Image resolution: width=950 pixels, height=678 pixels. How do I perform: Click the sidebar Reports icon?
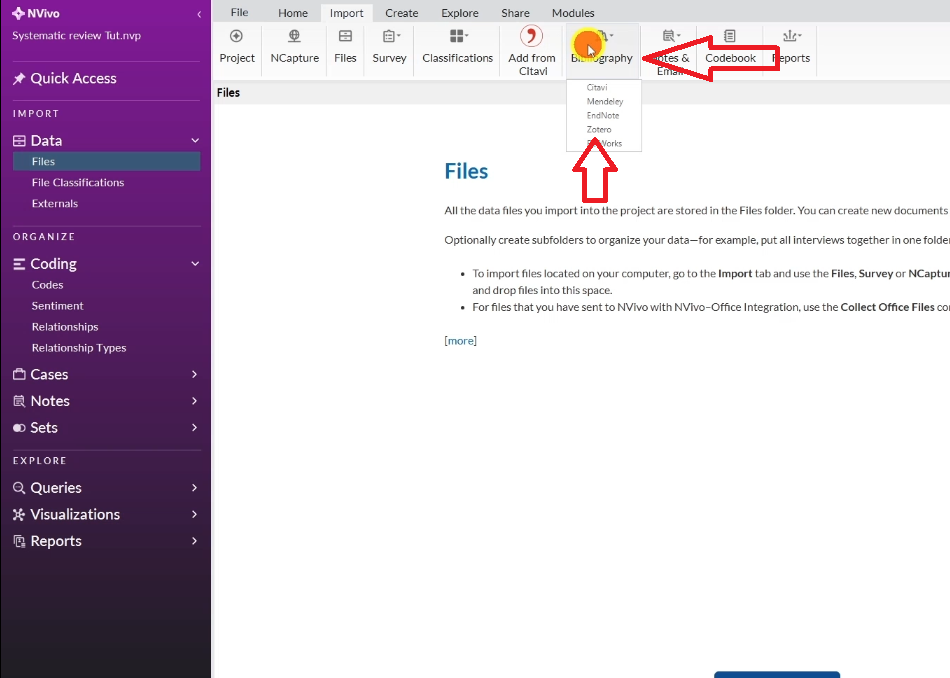point(19,541)
